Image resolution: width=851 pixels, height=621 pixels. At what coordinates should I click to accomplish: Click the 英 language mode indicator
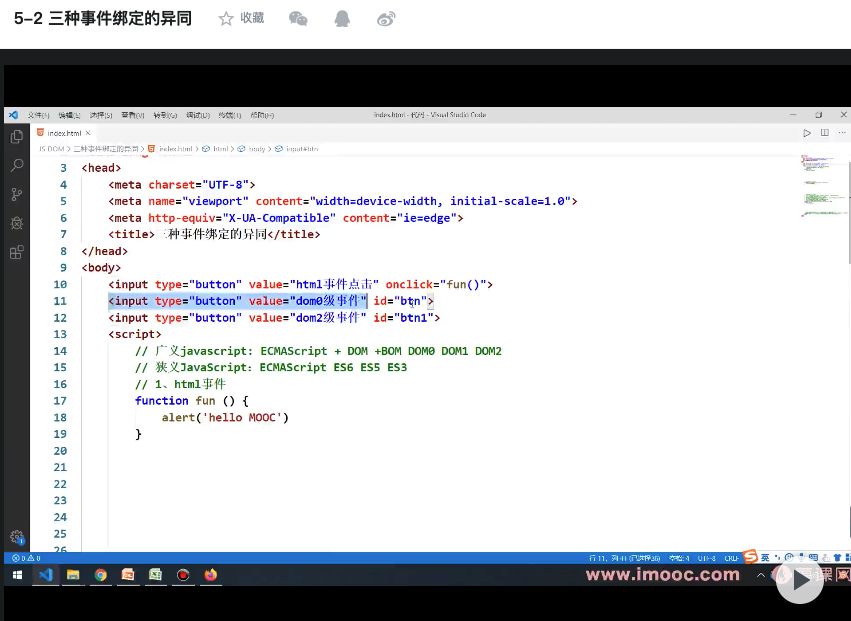point(765,557)
